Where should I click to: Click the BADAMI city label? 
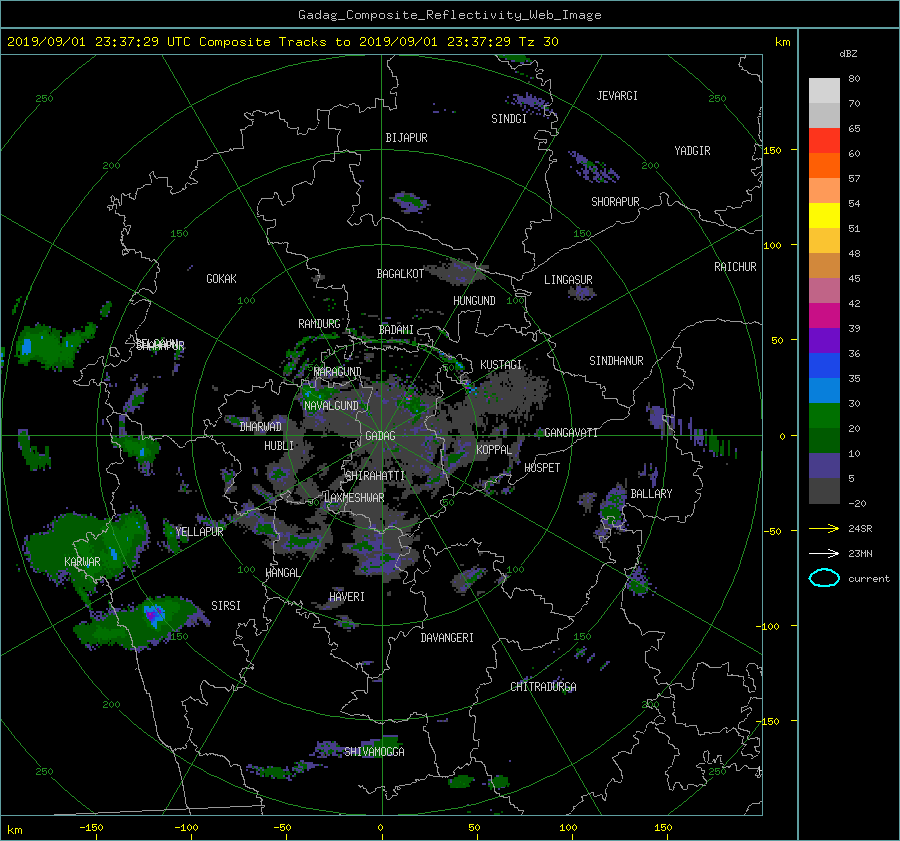point(396,330)
